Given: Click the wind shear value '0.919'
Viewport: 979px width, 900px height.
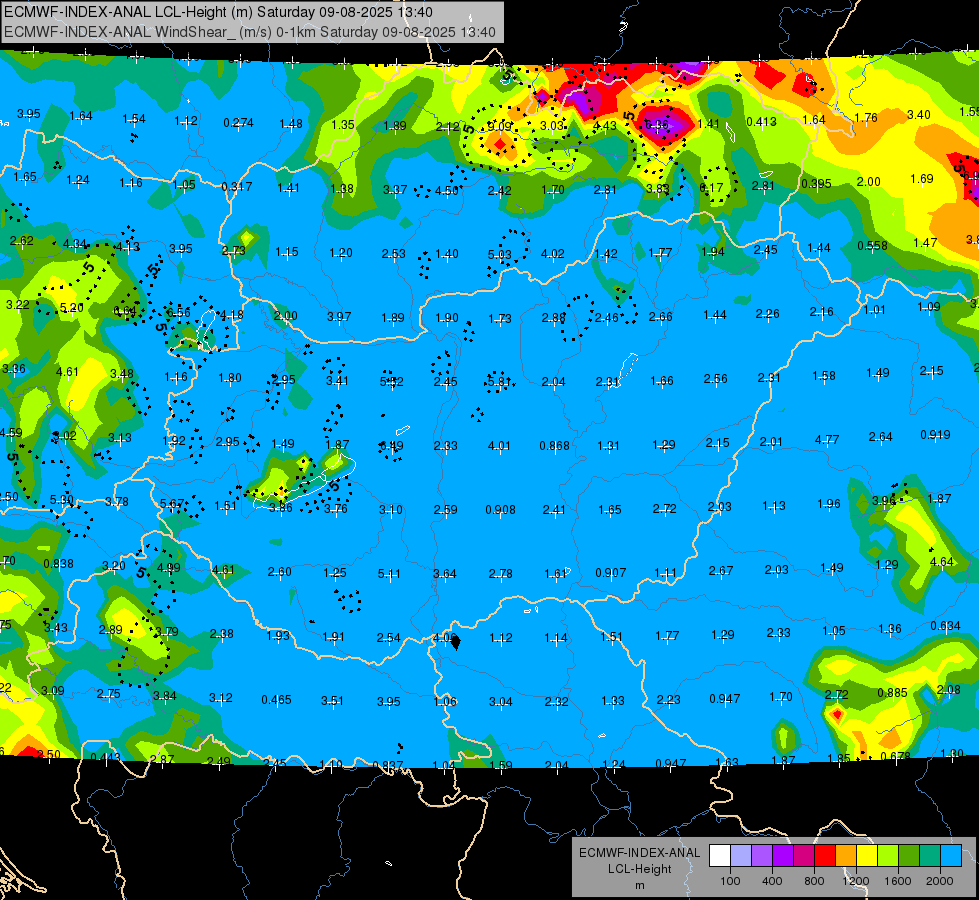Looking at the screenshot, I should (935, 435).
